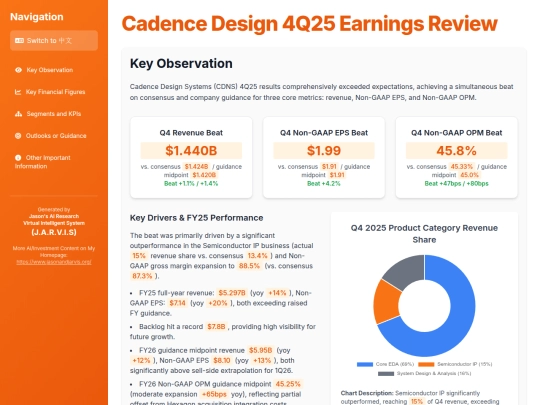
Task: Click the 13.4% consensus revenue share figure
Action: pos(257,256)
